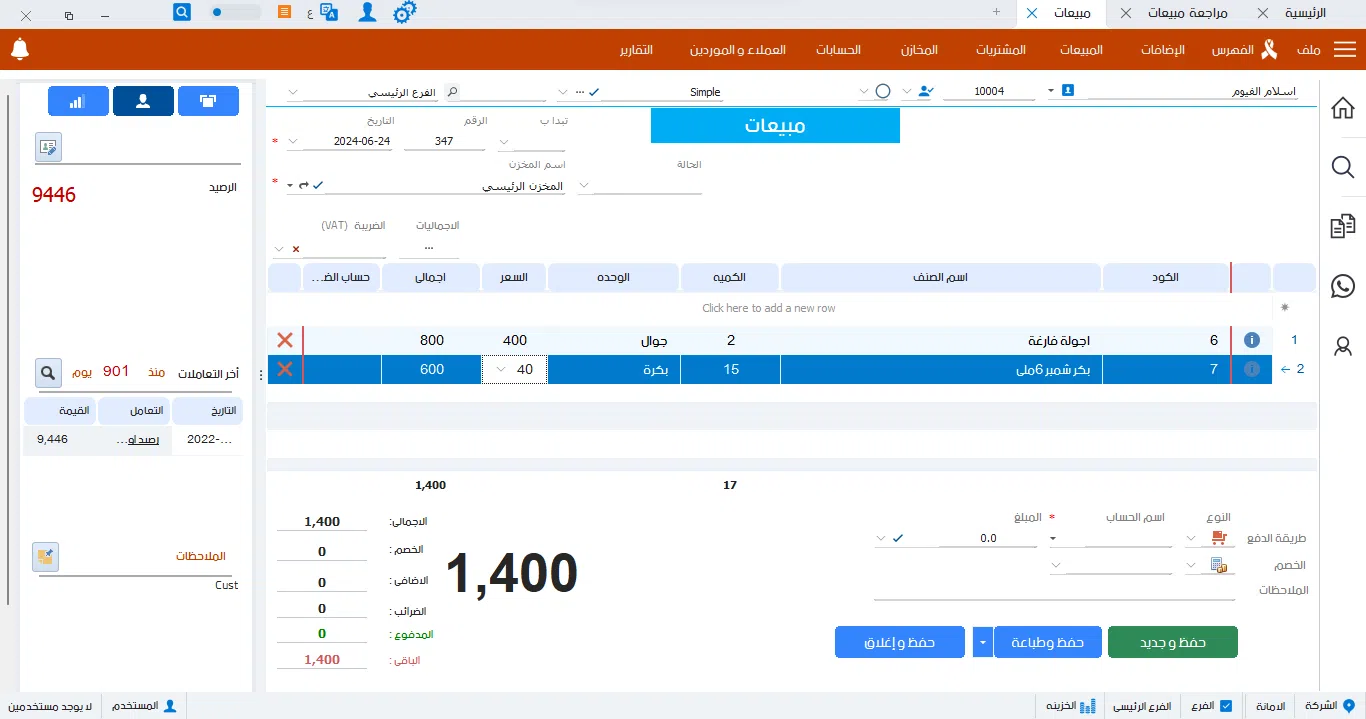Viewport: 1366px width, 719px height.
Task: Click the info icon on the بكر شمير row
Action: [x=1251, y=369]
